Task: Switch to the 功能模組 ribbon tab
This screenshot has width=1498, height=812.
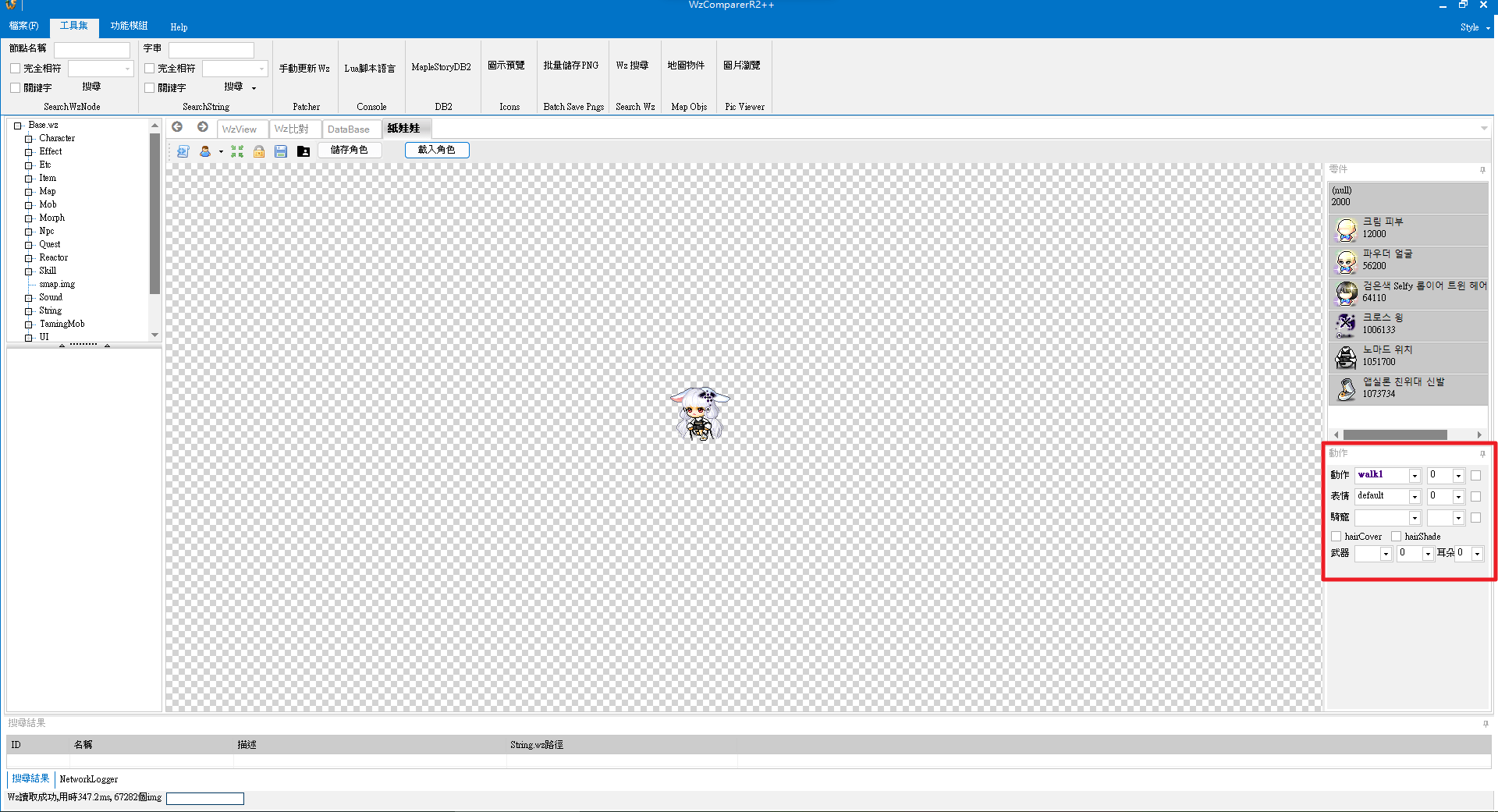Action: pos(129,27)
